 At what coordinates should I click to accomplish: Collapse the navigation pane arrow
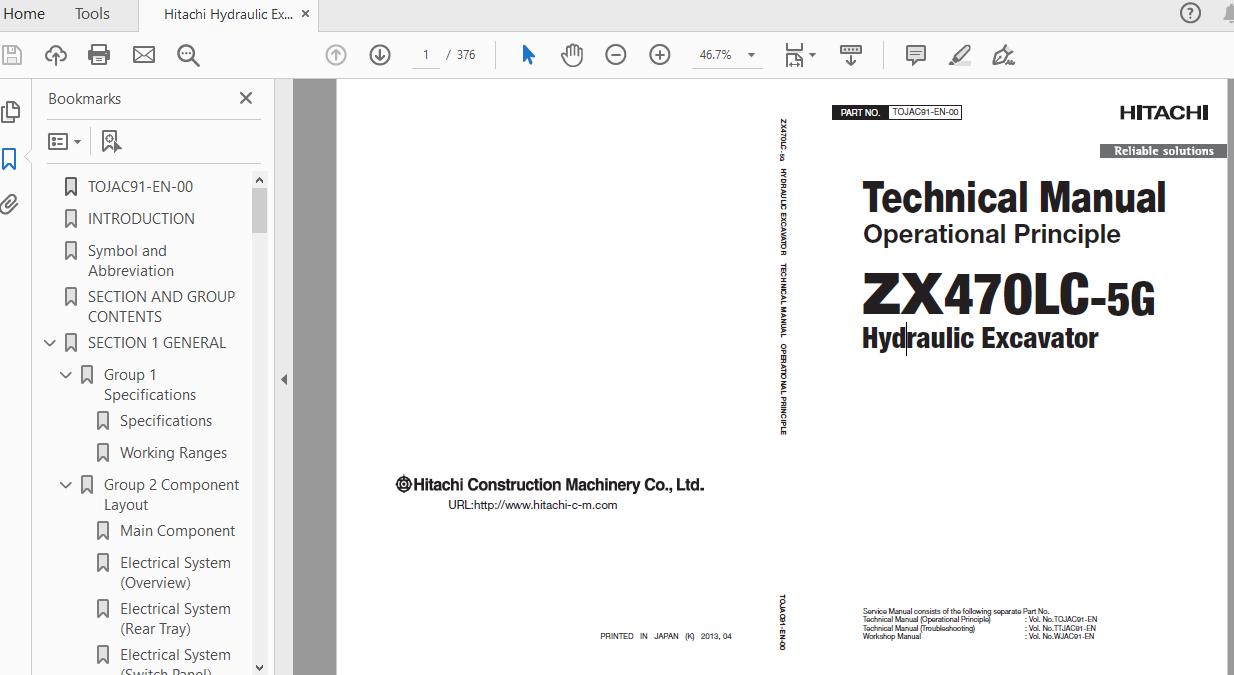pos(284,379)
